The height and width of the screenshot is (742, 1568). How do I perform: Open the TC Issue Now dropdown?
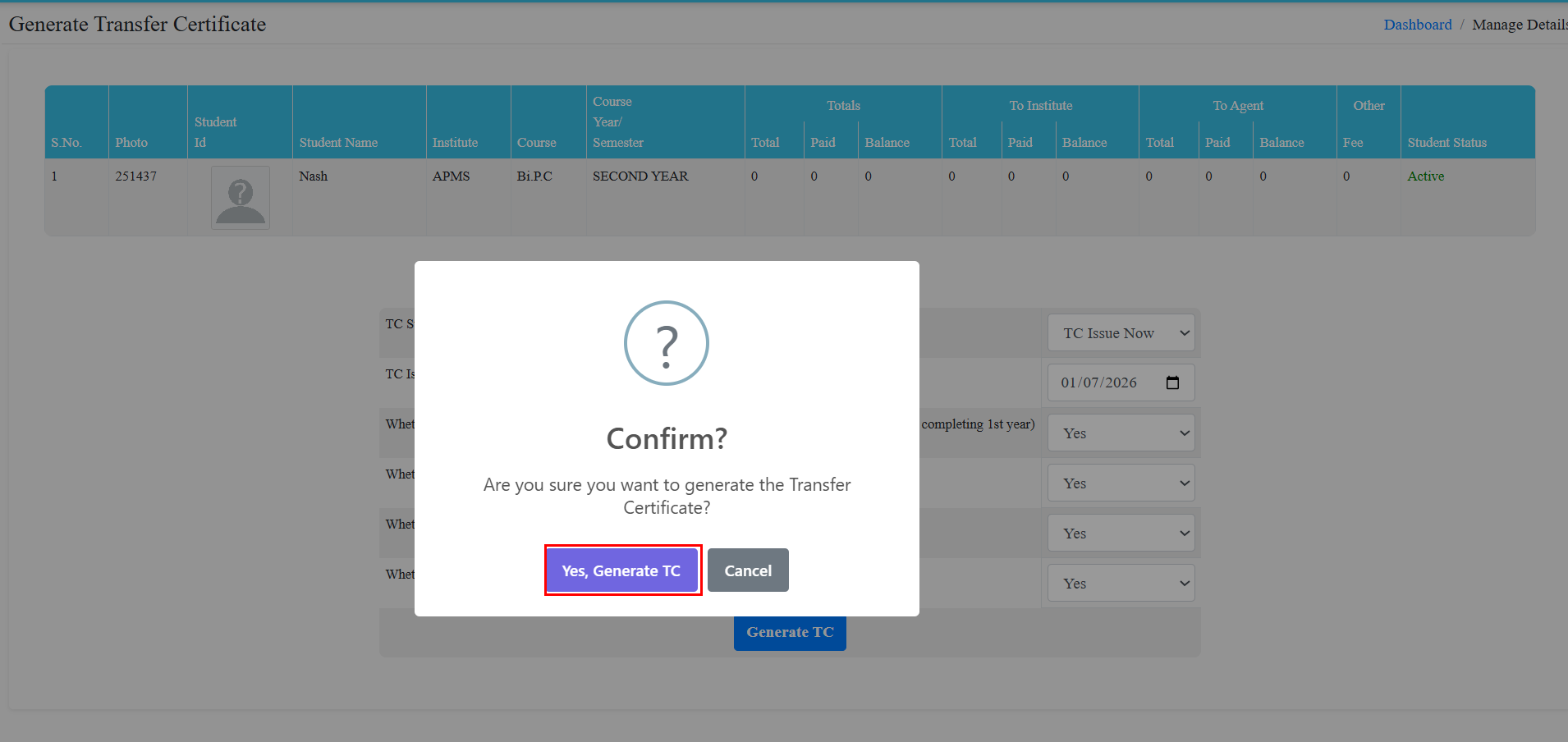click(x=1121, y=333)
